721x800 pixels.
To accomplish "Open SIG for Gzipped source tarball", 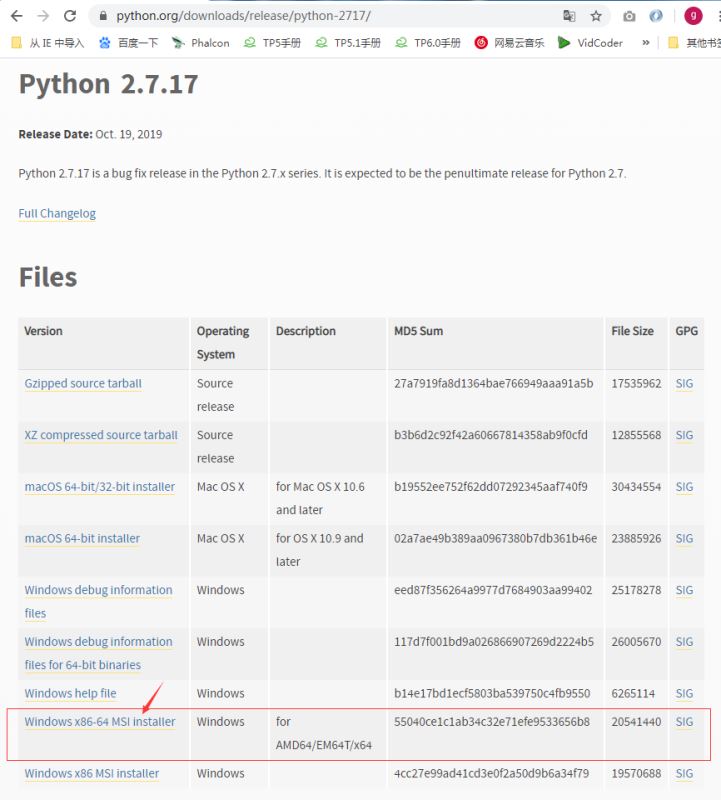I will point(684,384).
